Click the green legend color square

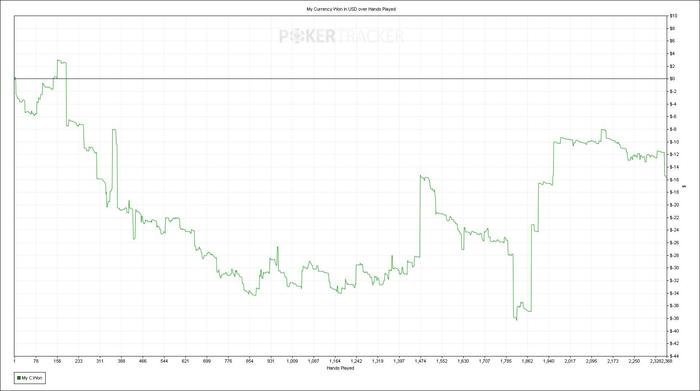(x=19, y=378)
